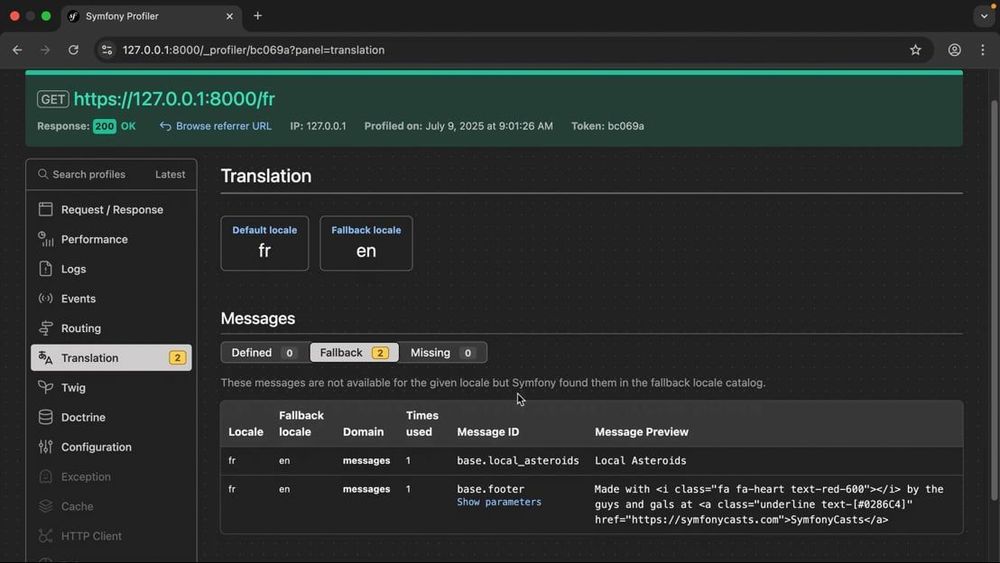The width and height of the screenshot is (1000, 563).
Task: Click the Latest profile link
Action: [170, 174]
